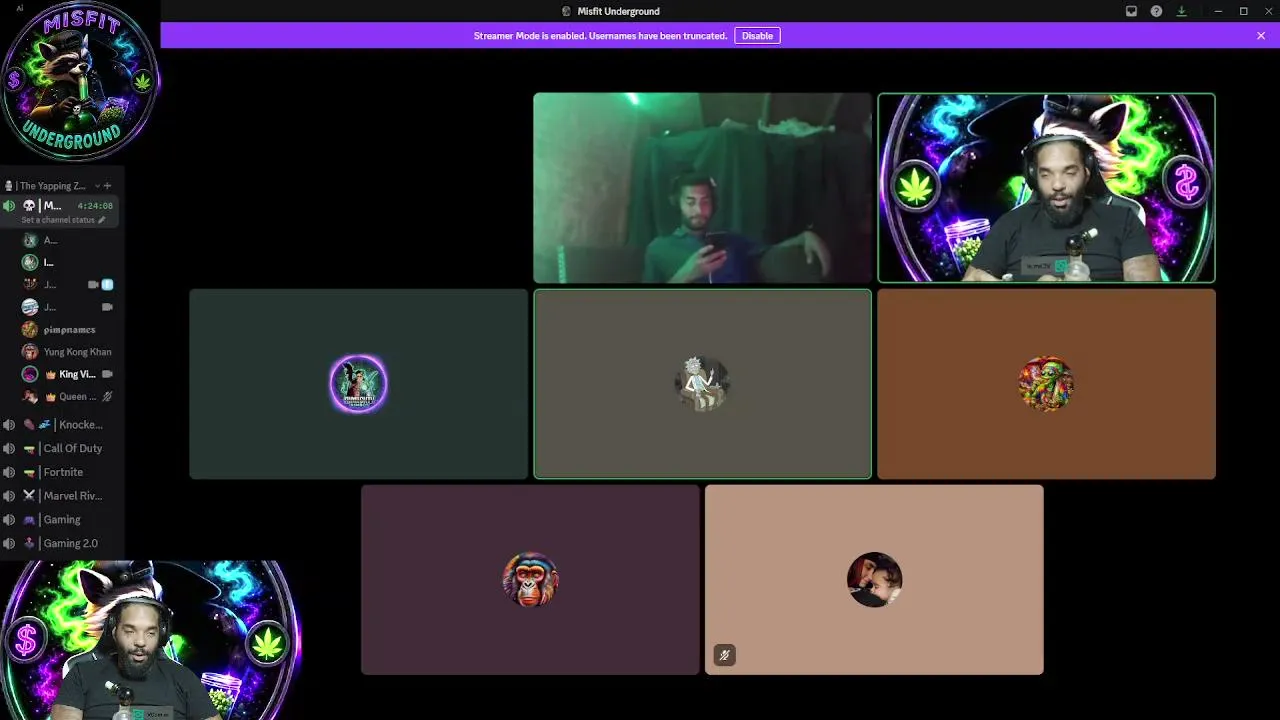The image size is (1280, 720).
Task: Select the Rick avatar tile
Action: 702,384
